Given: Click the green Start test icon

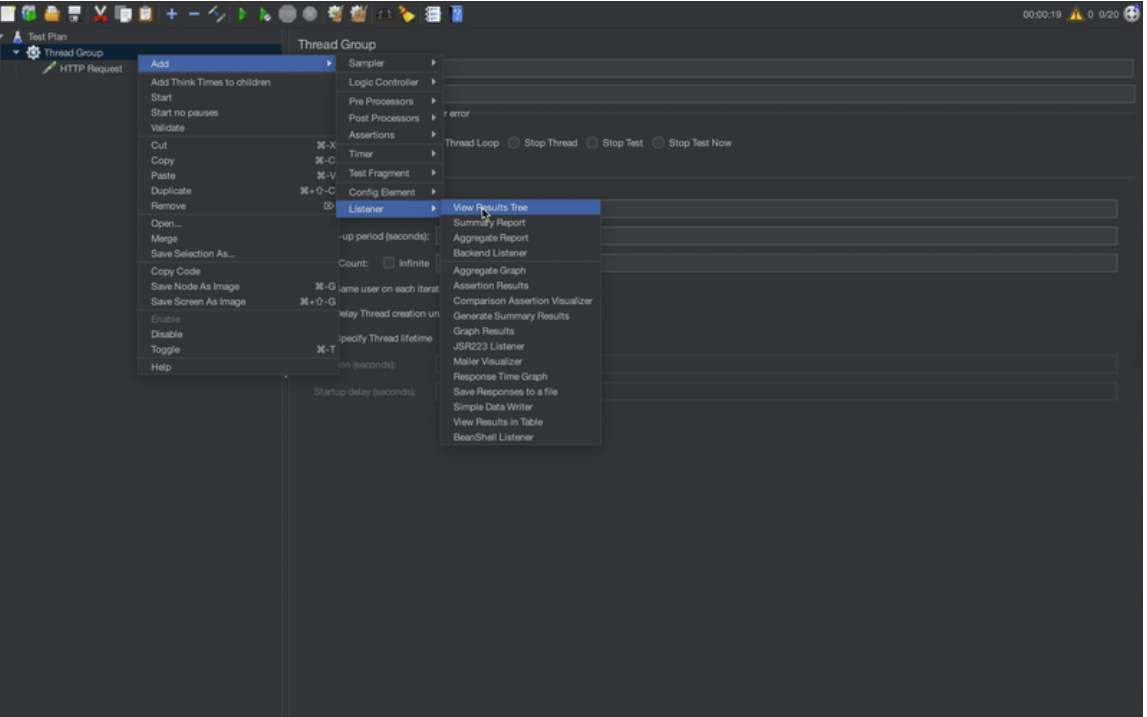Looking at the screenshot, I should click(x=242, y=14).
